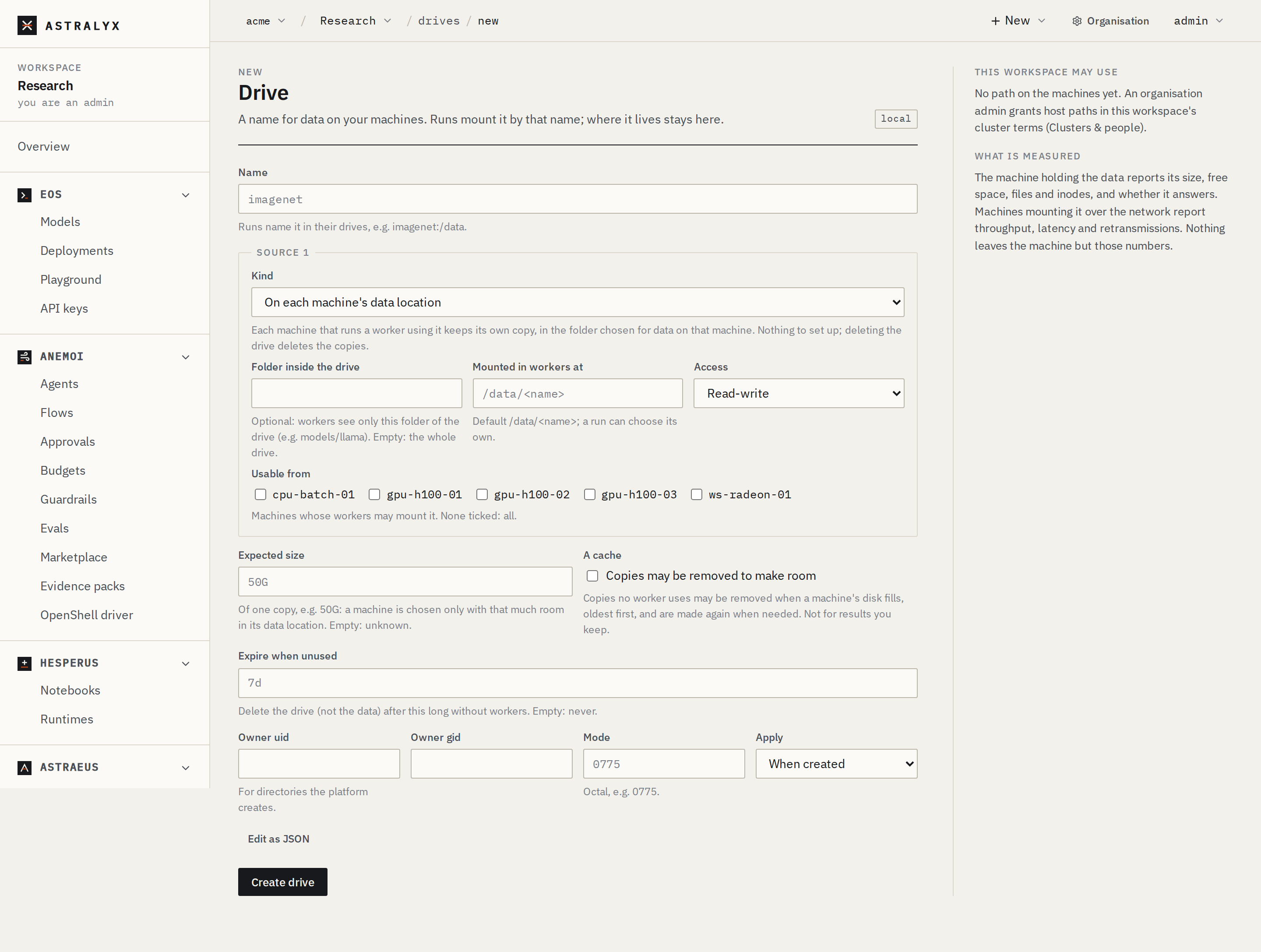The image size is (1261, 952).
Task: Click the Folder inside the drive field
Action: (356, 394)
